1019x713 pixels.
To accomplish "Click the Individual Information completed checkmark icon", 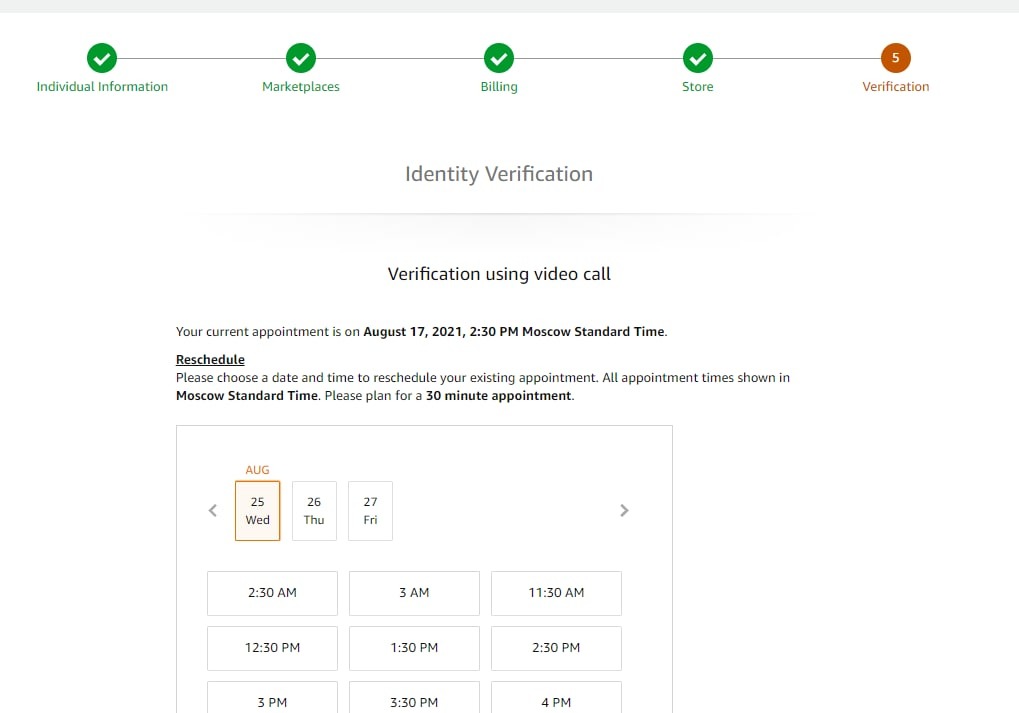I will click(101, 57).
